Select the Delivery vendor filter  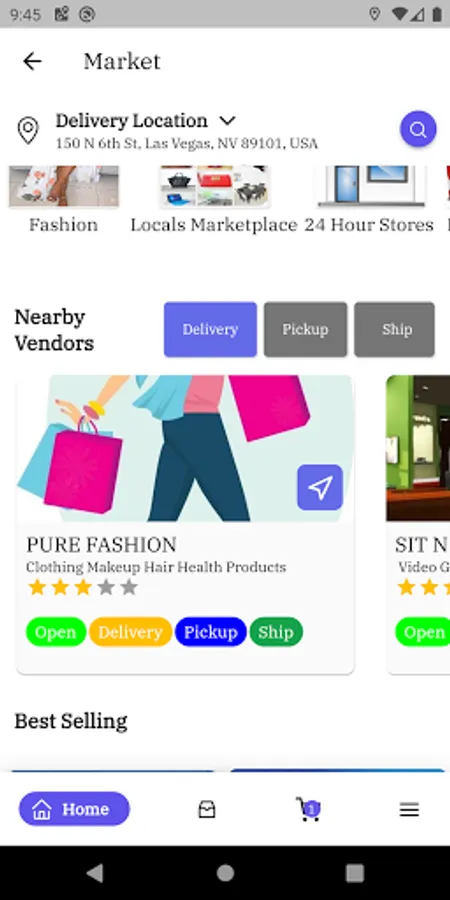(210, 329)
